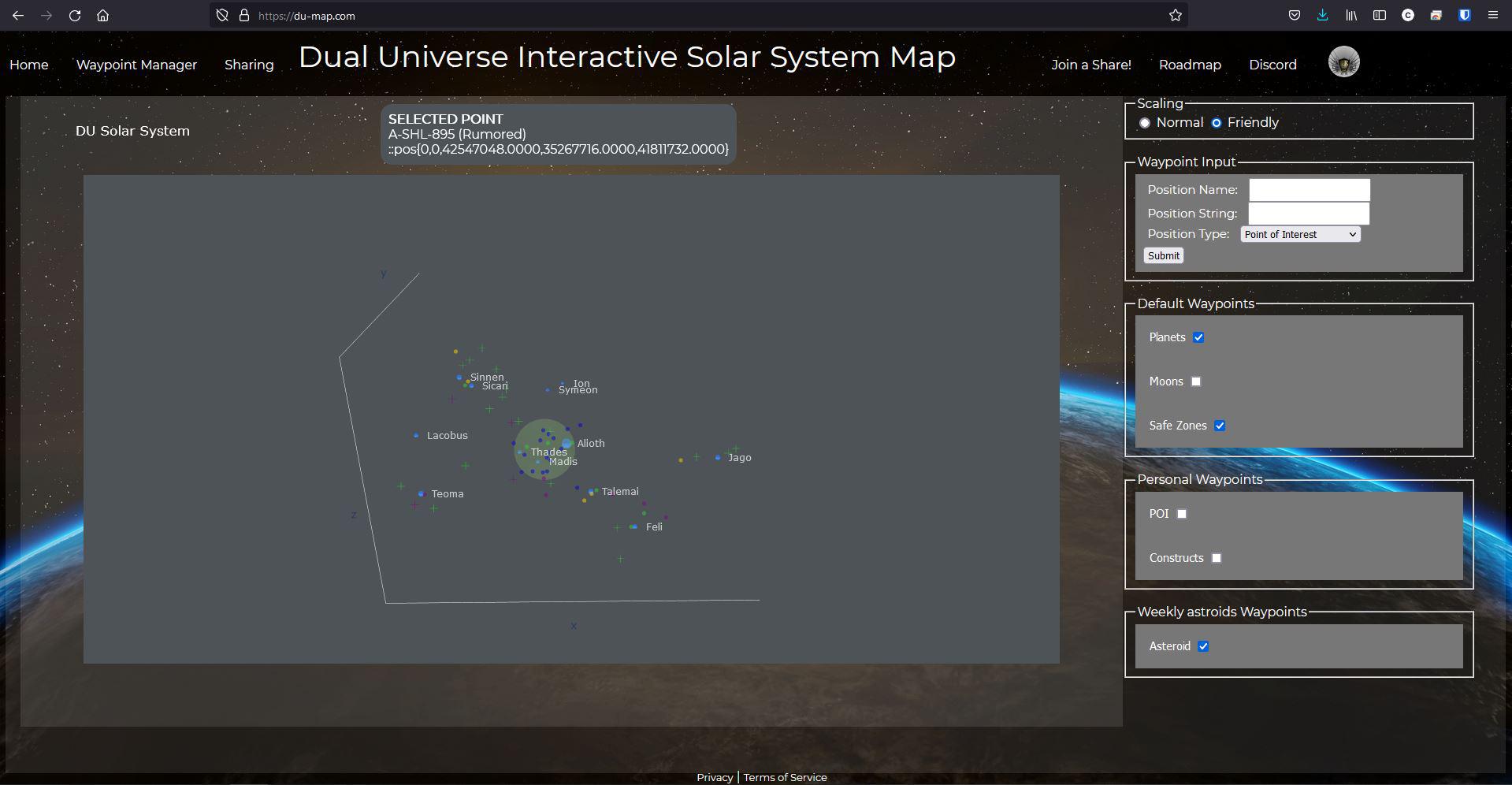The height and width of the screenshot is (785, 1512).
Task: Show site security padlock details
Action: (243, 15)
